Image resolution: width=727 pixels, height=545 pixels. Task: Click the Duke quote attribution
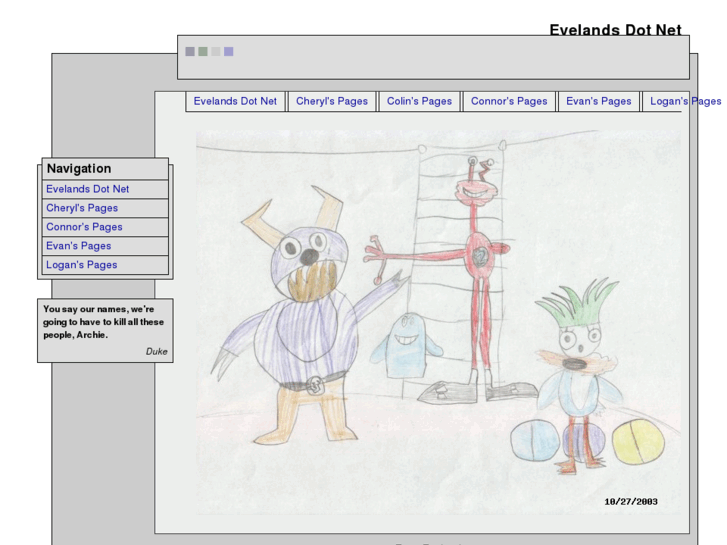[x=157, y=352]
